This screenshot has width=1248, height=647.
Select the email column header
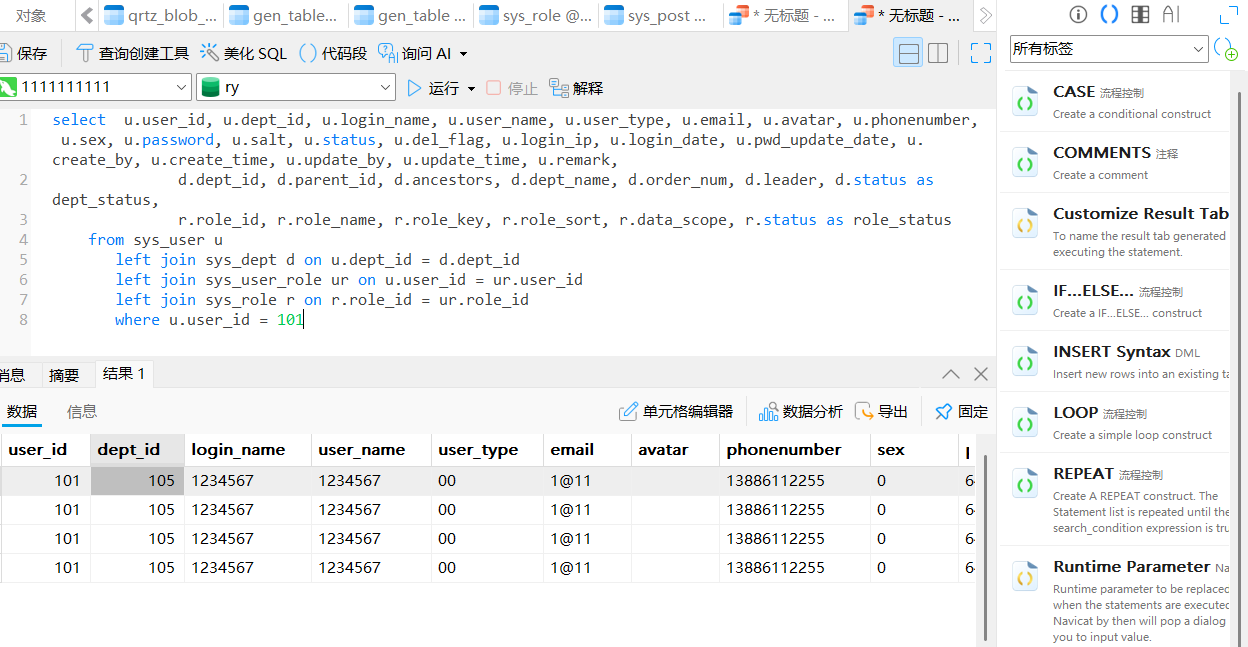coord(587,450)
